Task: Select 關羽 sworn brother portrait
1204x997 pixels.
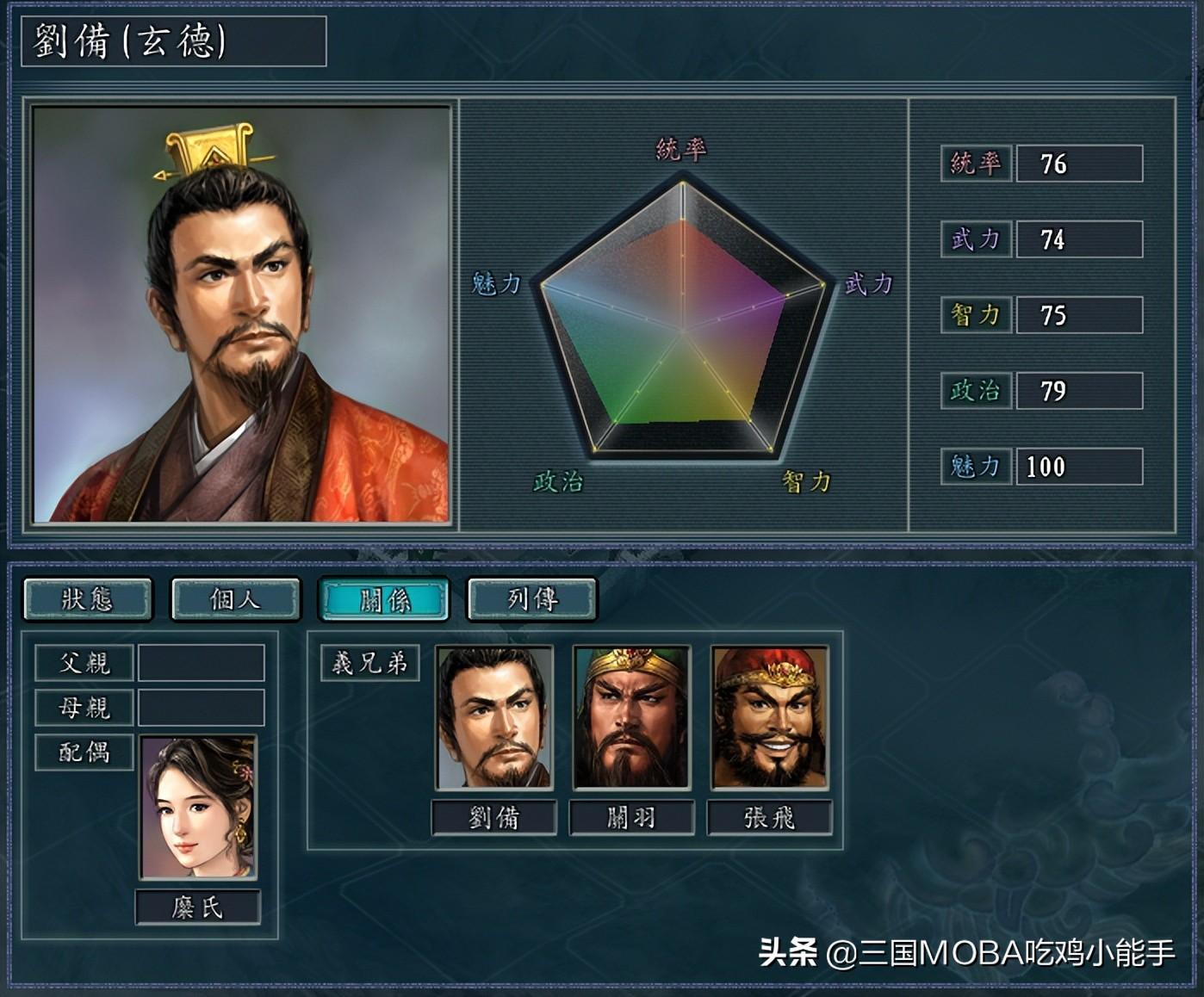Action: click(x=631, y=717)
